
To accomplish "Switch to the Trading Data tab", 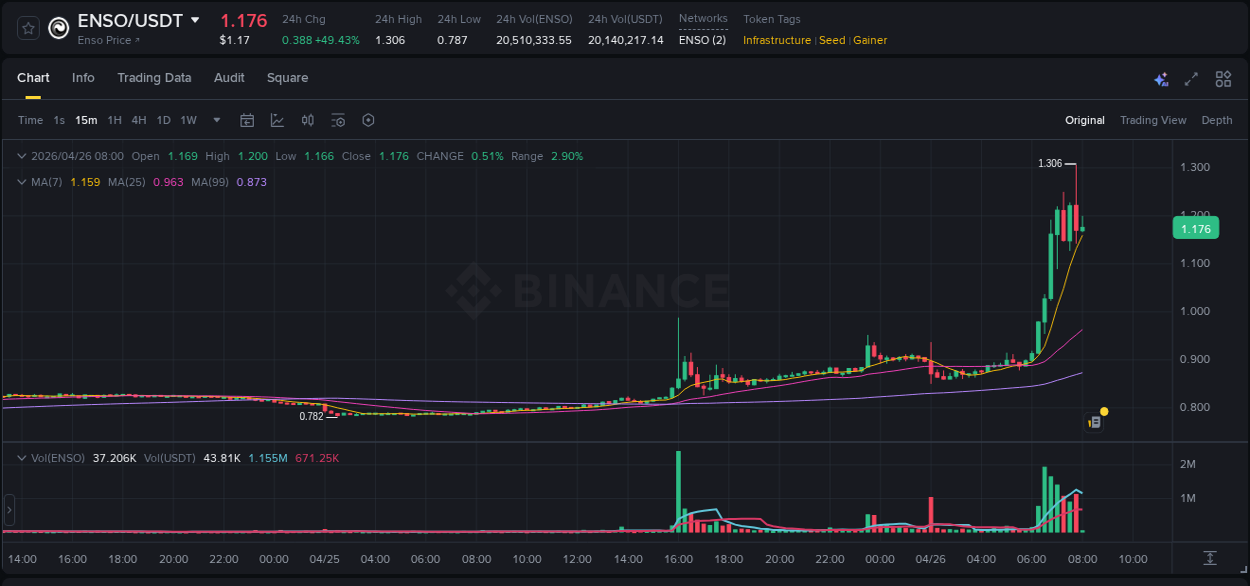I will coord(154,78).
